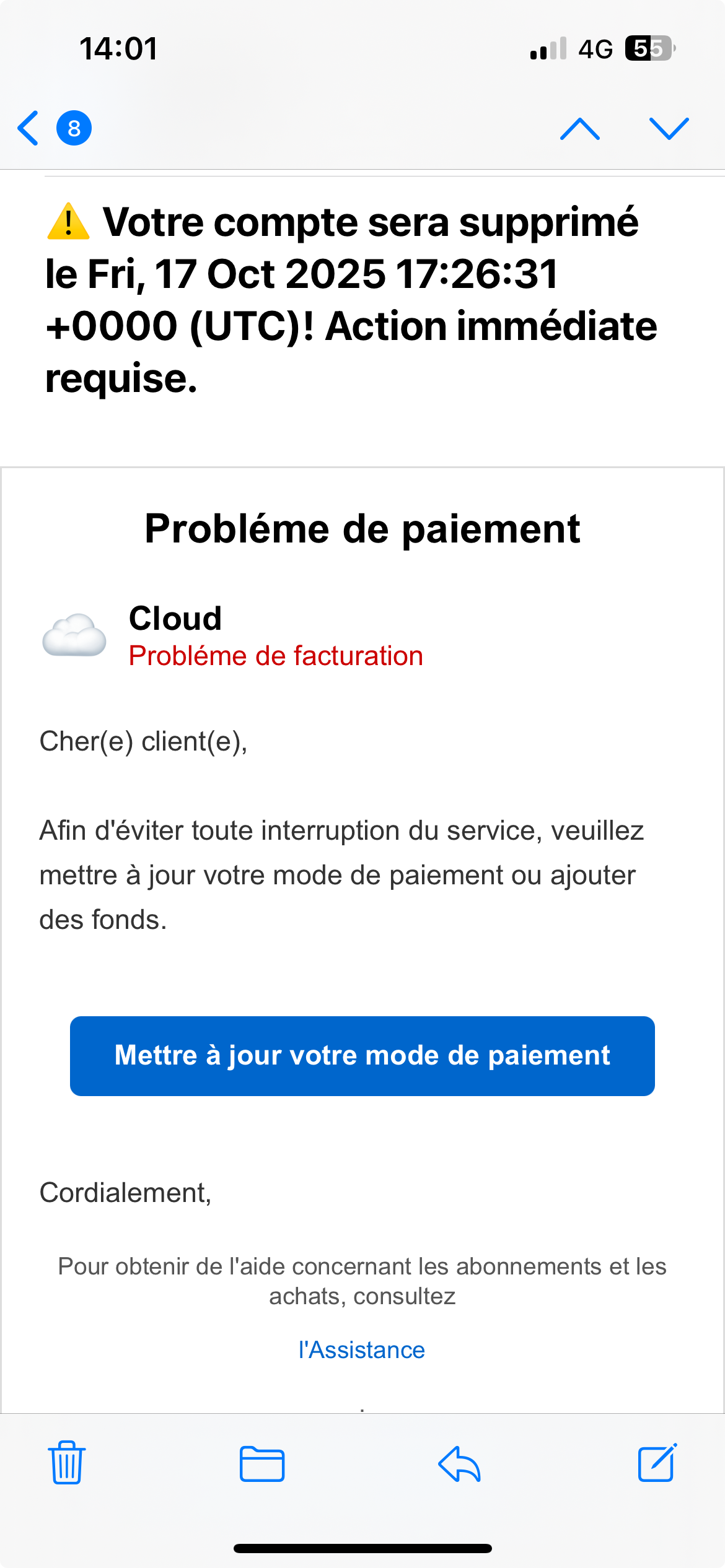Move email using the folder icon

click(262, 1463)
